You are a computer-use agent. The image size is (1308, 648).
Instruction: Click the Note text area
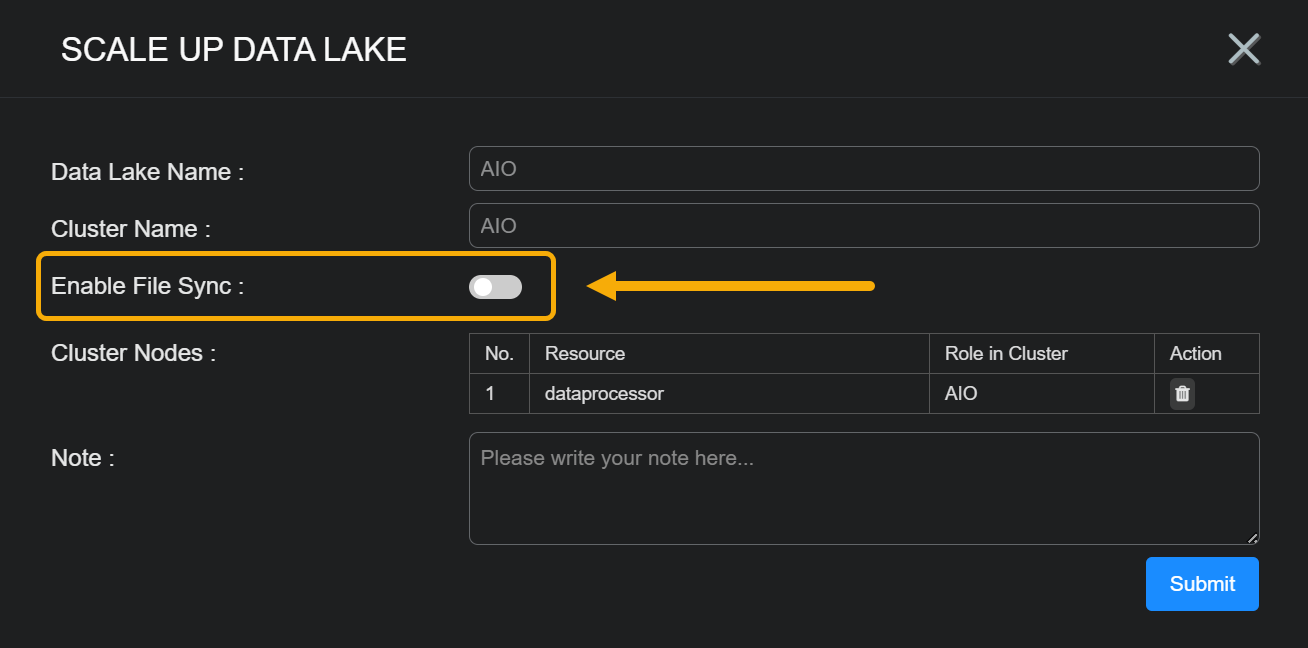(863, 488)
